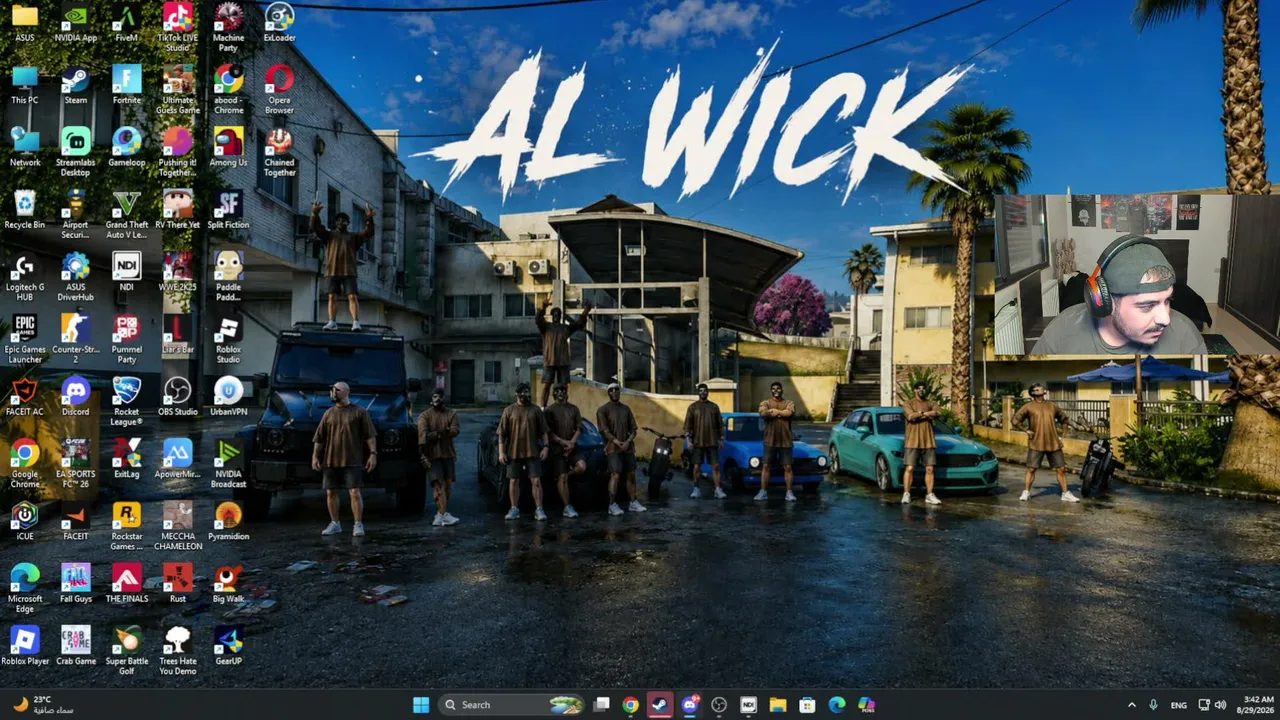Select the NDI shortcut on the desktop
Viewport: 1280px width, 720px height.
pos(127,272)
